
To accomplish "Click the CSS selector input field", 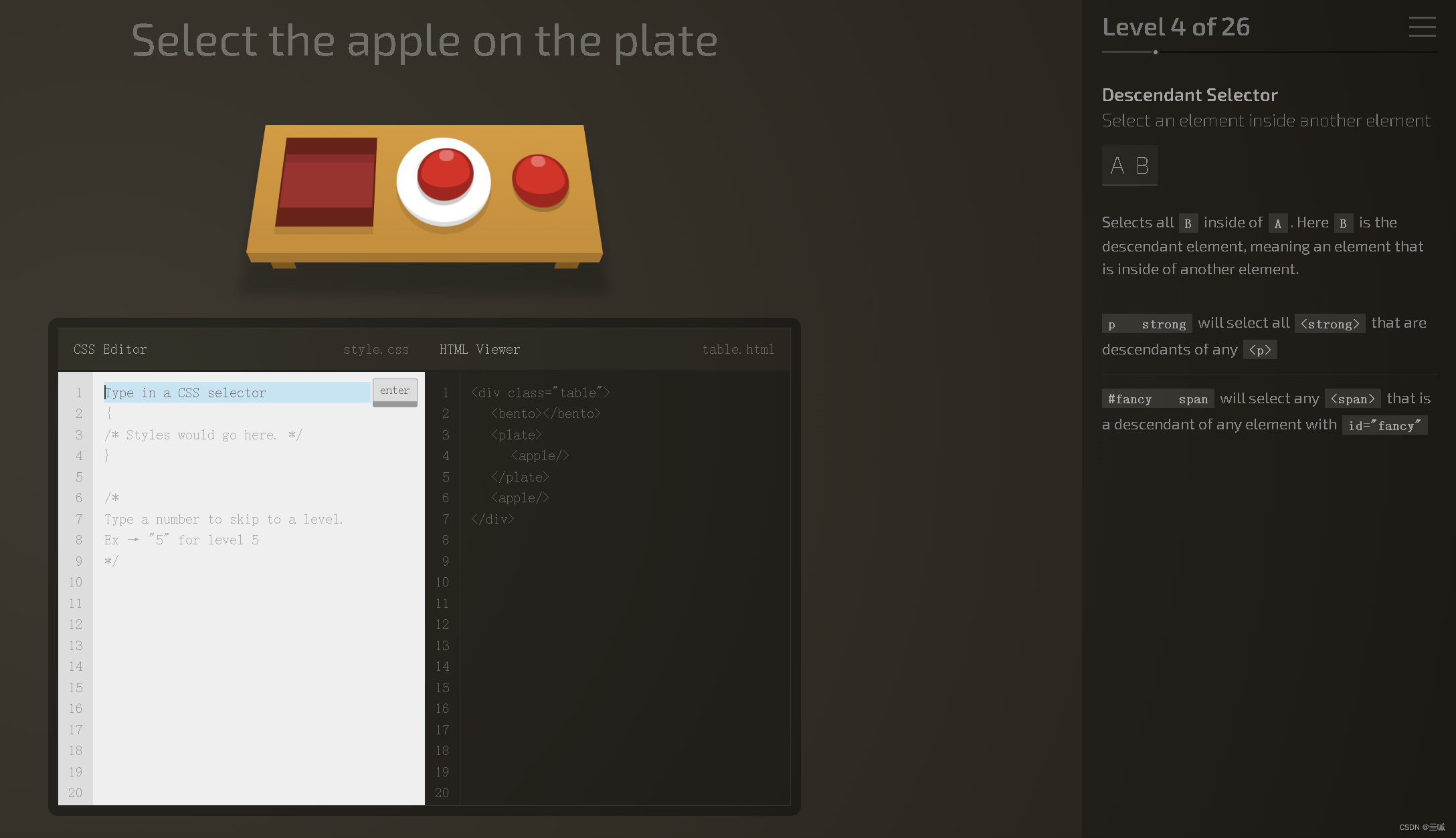I will pyautogui.click(x=237, y=391).
